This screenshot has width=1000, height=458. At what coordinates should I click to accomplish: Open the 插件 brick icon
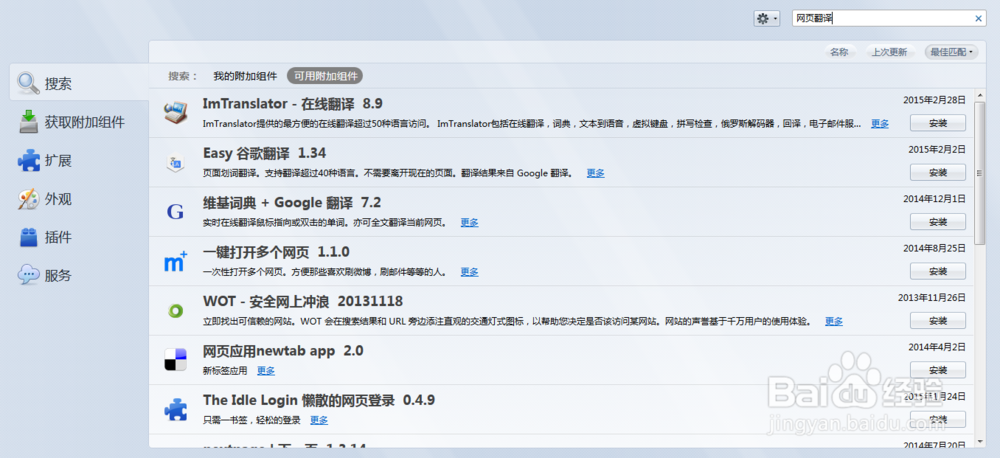click(29, 237)
